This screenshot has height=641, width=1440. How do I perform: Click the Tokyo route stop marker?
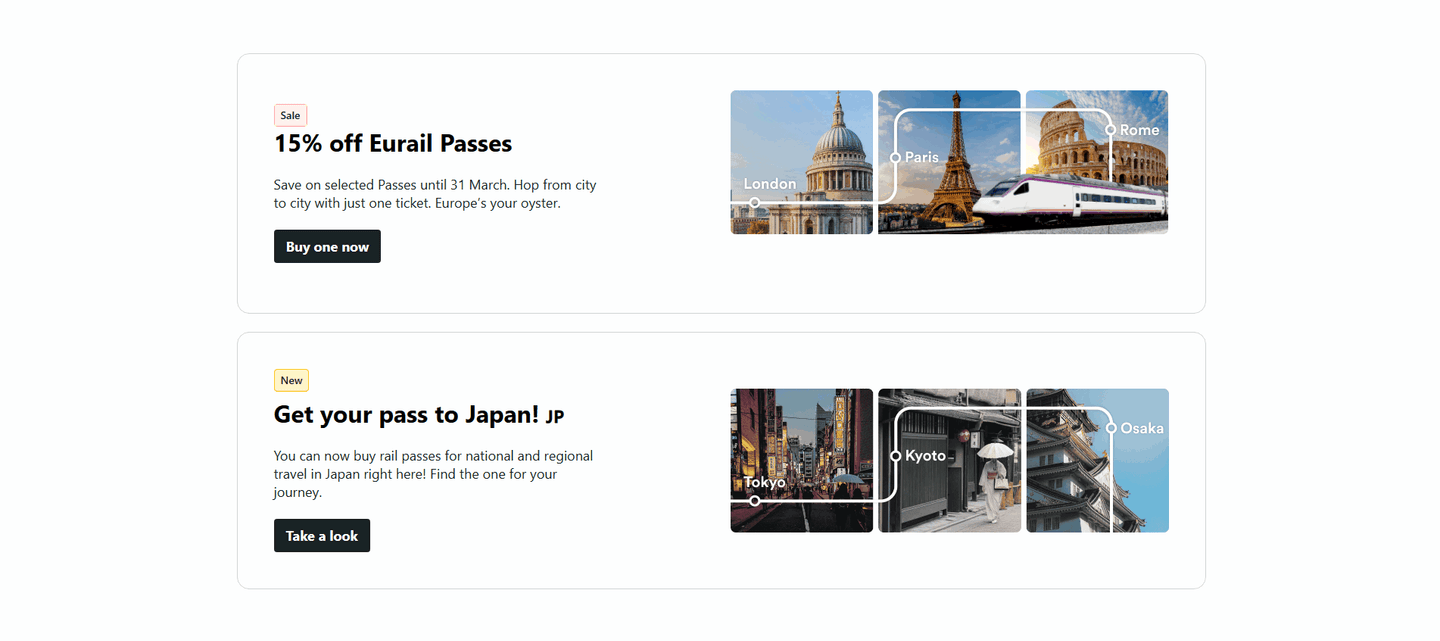point(754,501)
